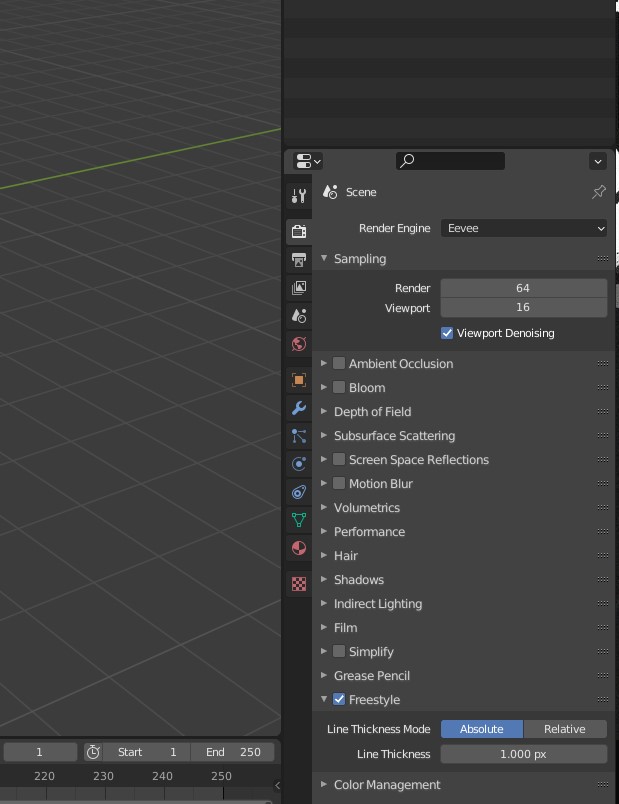The width and height of the screenshot is (619, 804).
Task: Open the Object properties tab
Action: tap(299, 380)
